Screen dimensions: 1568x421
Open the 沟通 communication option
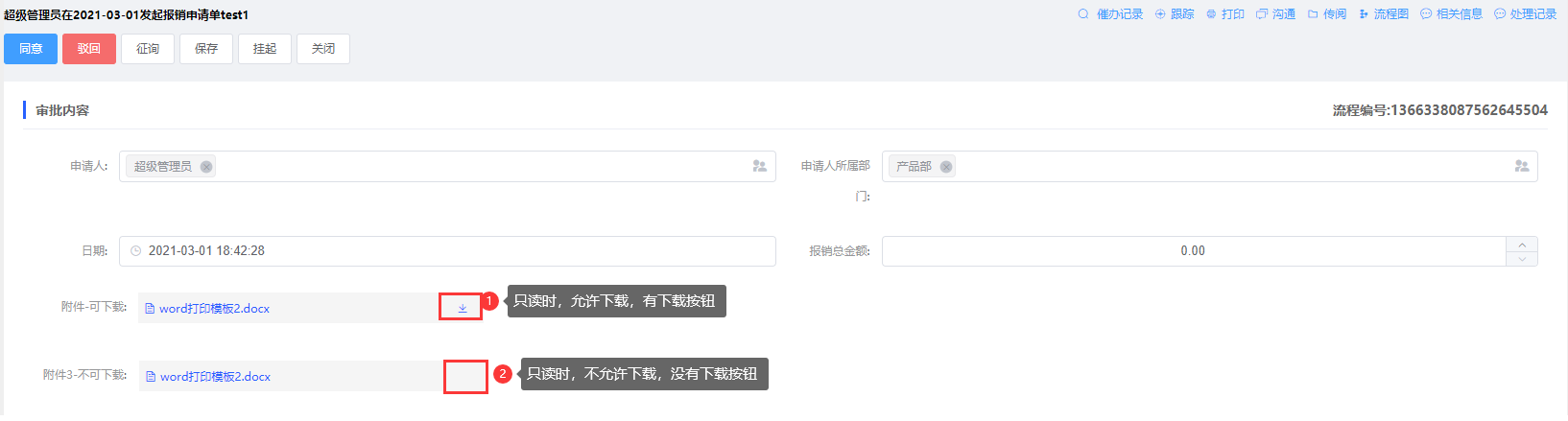1276,14
